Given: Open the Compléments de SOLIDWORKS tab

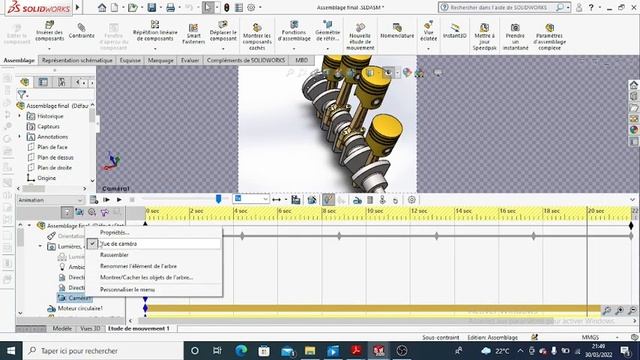Looking at the screenshot, I should coord(246,60).
